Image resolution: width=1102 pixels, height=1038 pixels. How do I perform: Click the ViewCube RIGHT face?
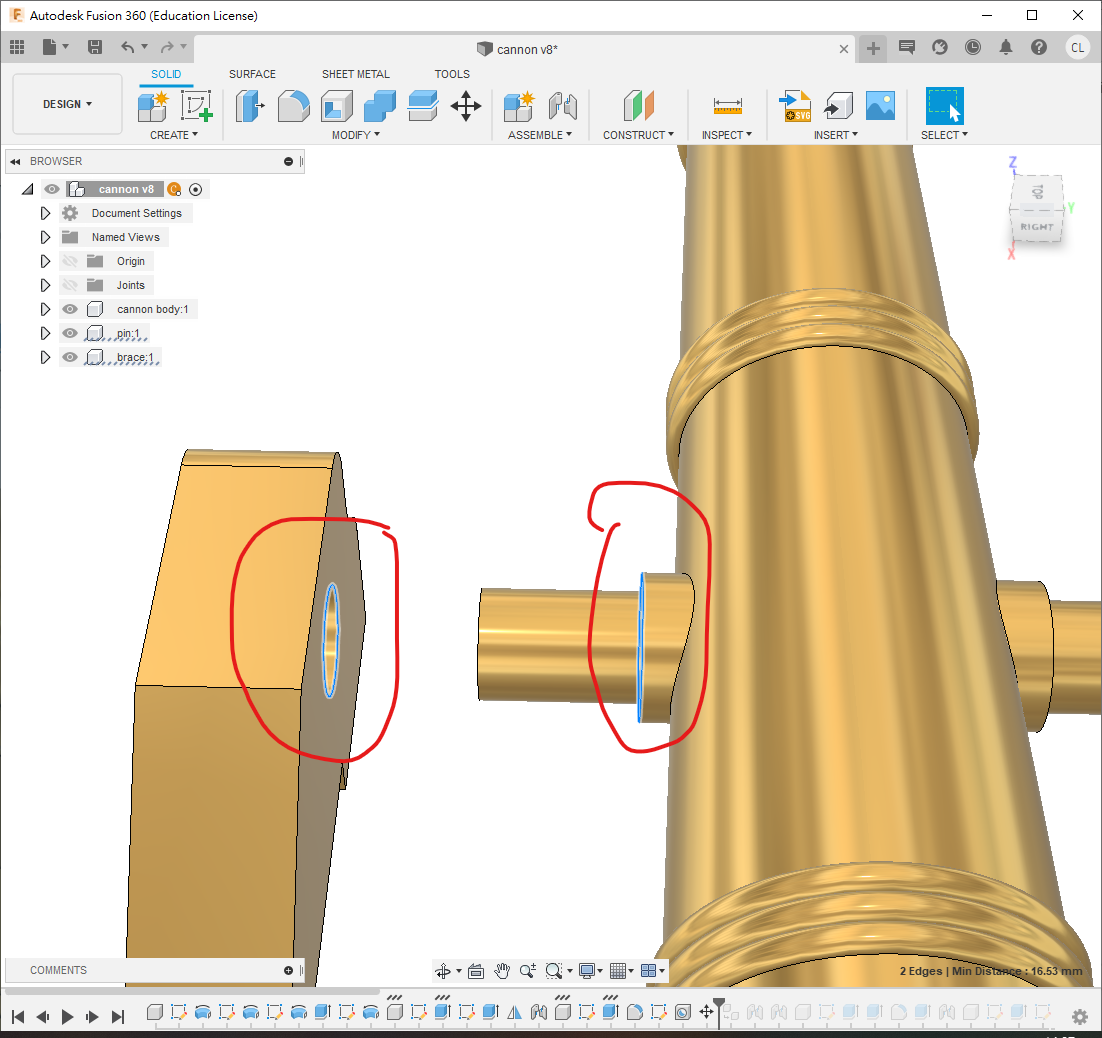pos(1036,227)
